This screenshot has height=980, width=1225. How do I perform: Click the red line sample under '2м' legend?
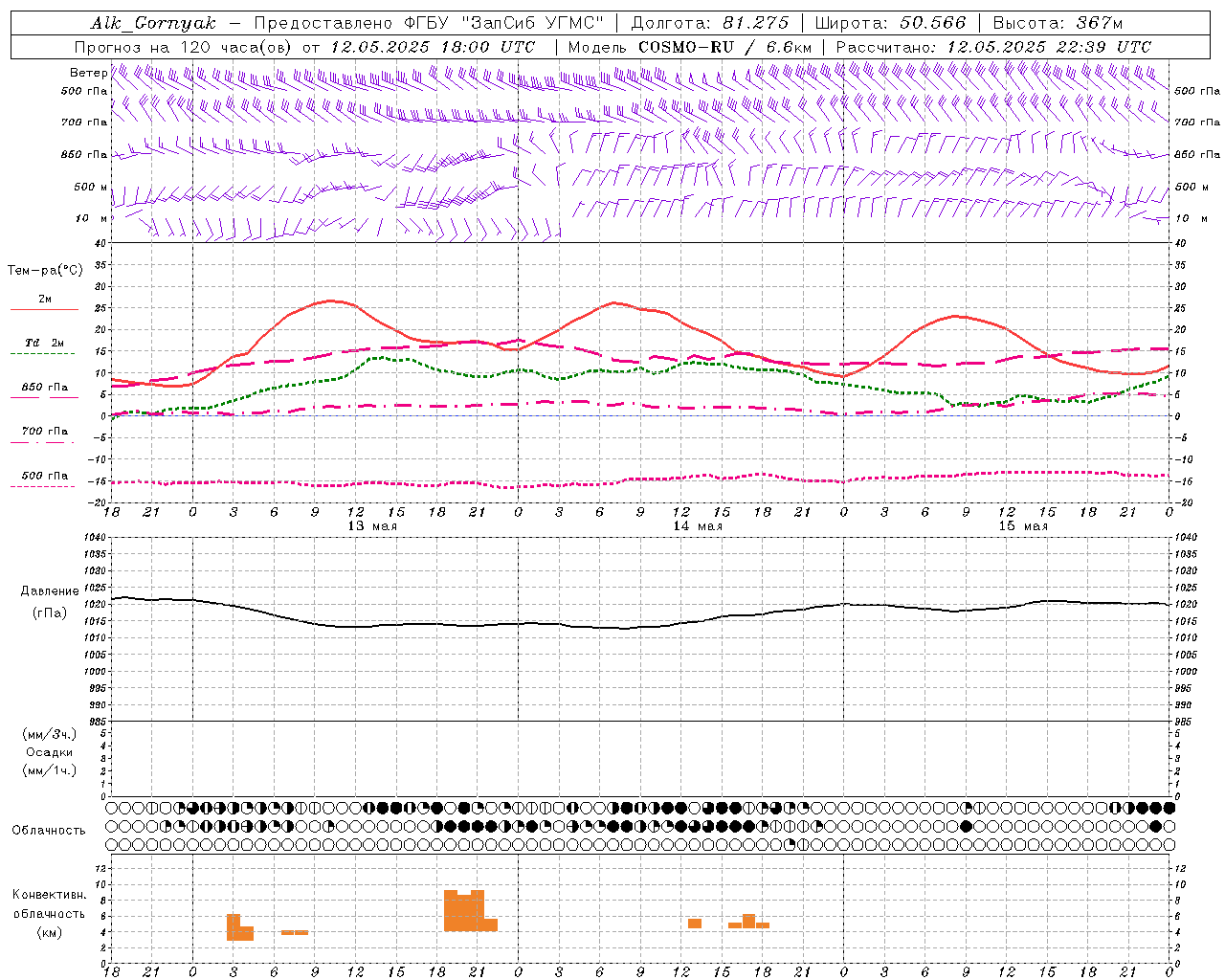coord(44,310)
